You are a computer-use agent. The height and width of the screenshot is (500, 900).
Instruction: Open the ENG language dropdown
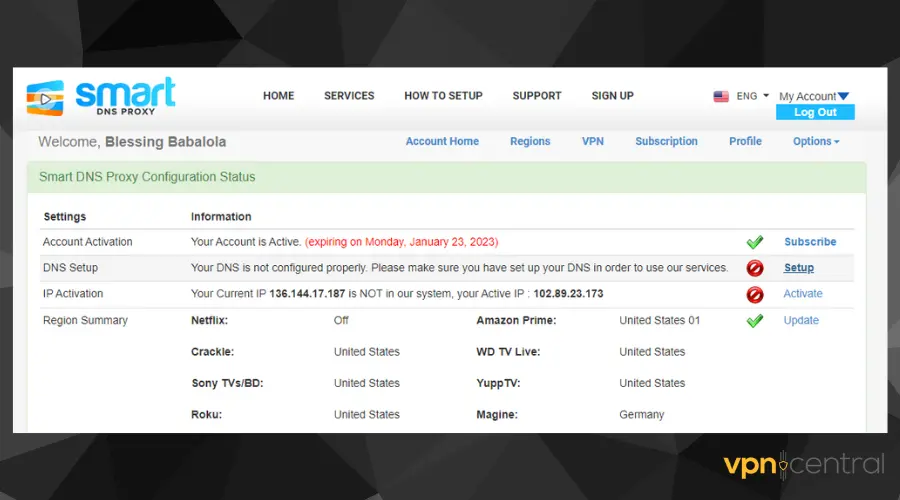tap(752, 96)
